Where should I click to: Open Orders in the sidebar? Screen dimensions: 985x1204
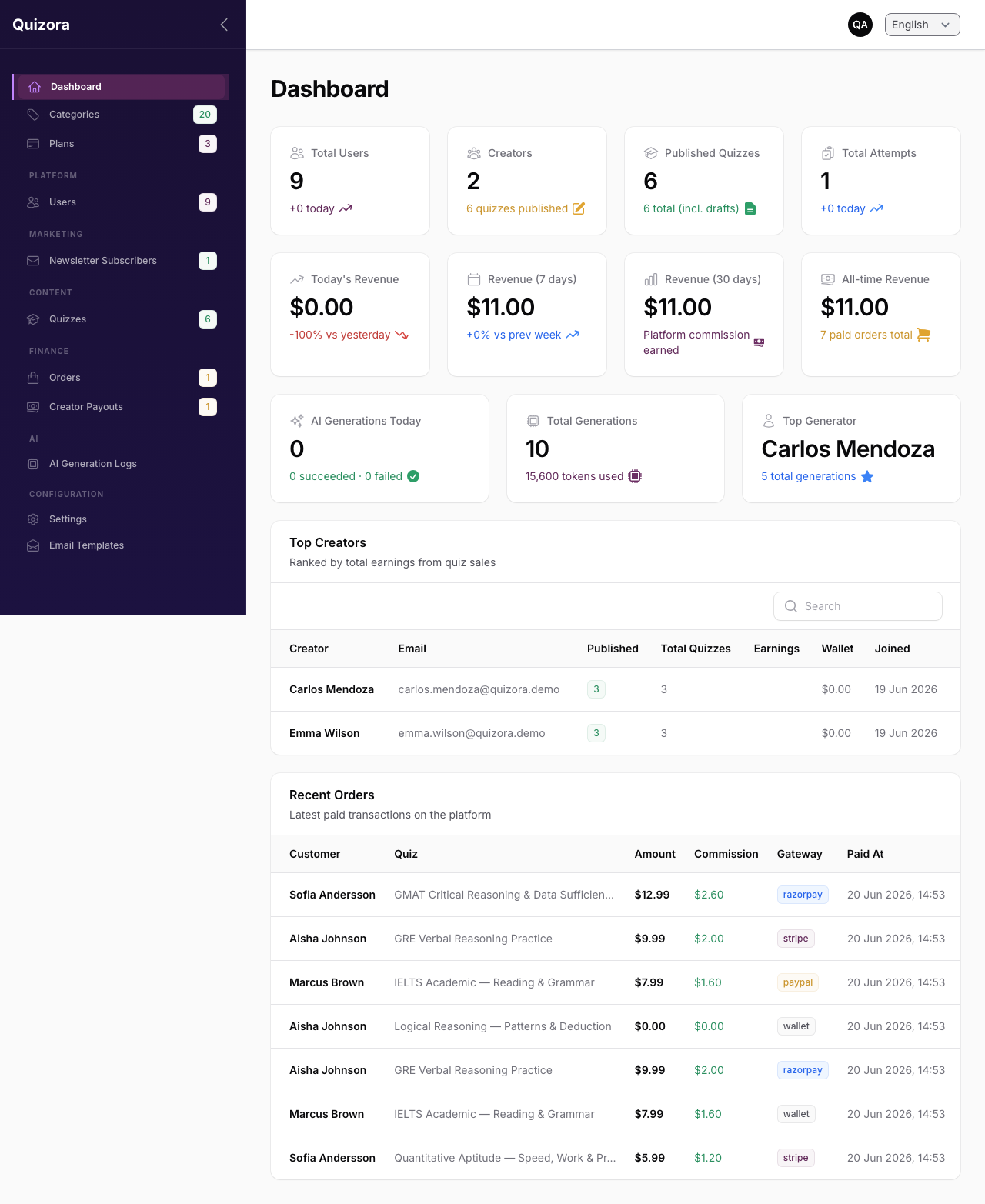point(121,378)
